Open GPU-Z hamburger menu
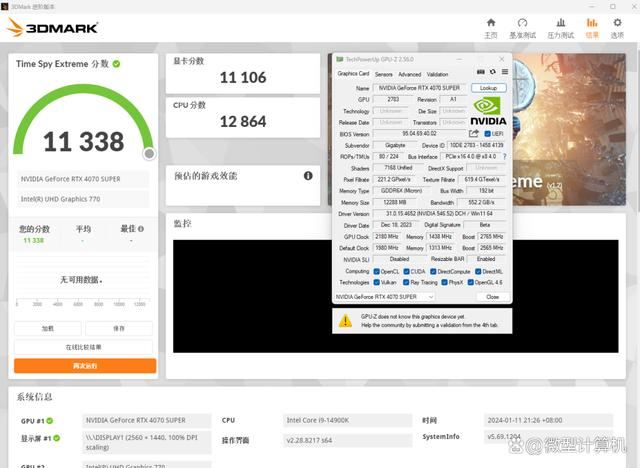 [505, 72]
